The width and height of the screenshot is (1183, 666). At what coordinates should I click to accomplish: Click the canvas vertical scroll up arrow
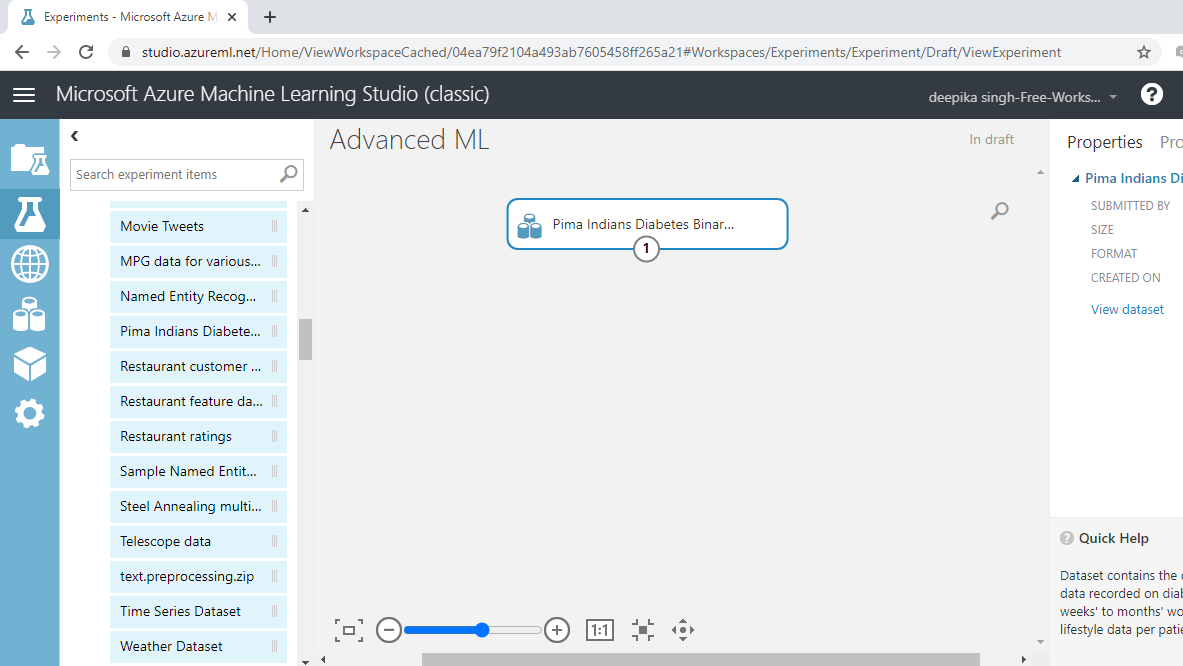pyautogui.click(x=1040, y=173)
